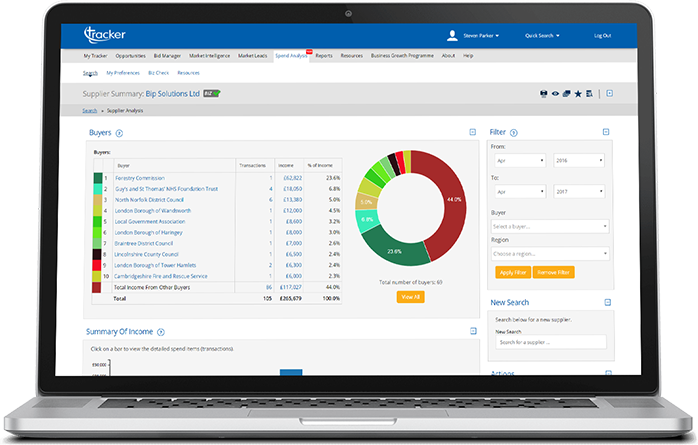
Task: Click the Search sub-navigation link
Action: tap(90, 73)
